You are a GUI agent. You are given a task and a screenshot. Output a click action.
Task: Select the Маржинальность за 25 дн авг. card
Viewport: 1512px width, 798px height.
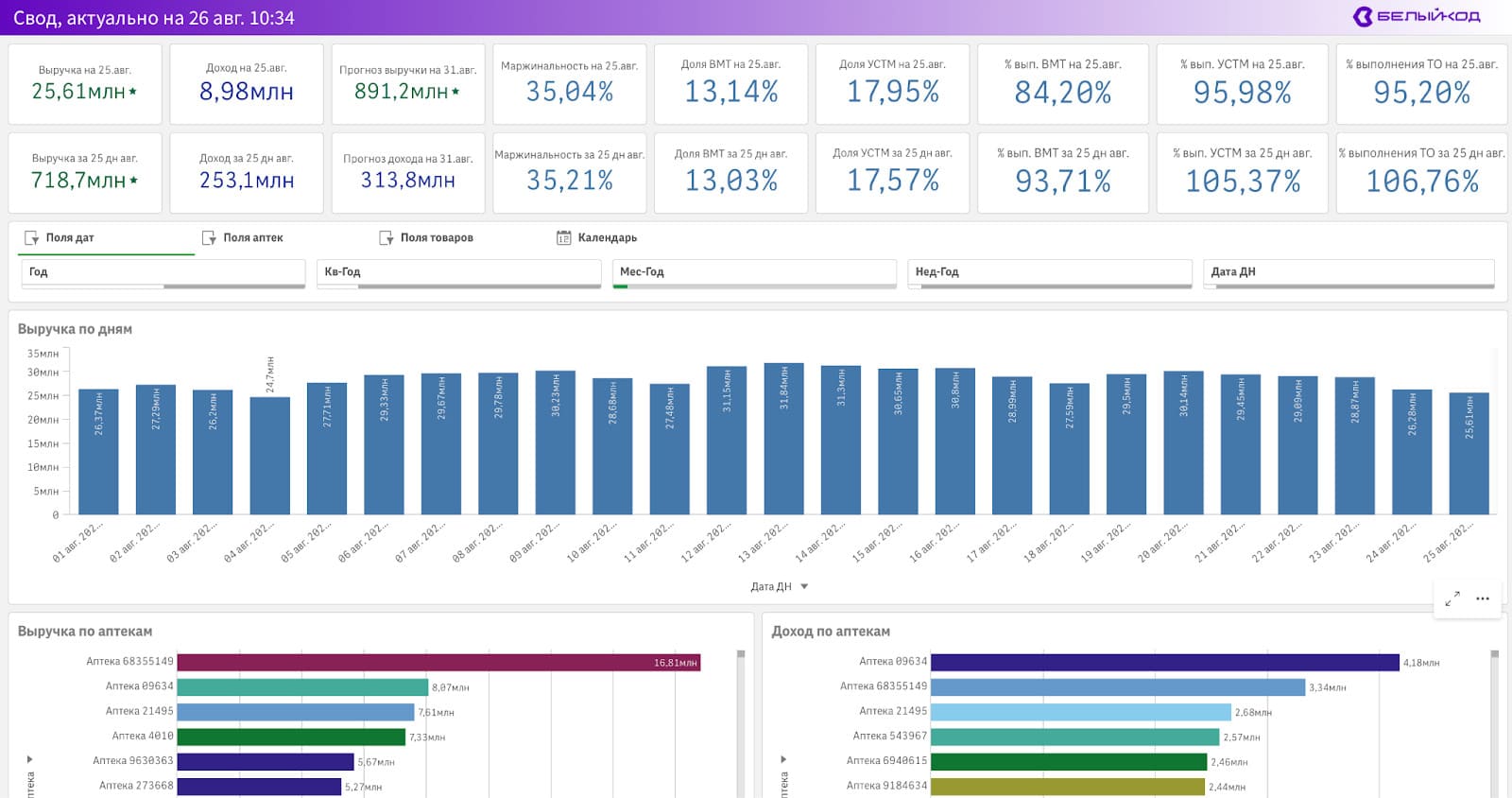570,173
